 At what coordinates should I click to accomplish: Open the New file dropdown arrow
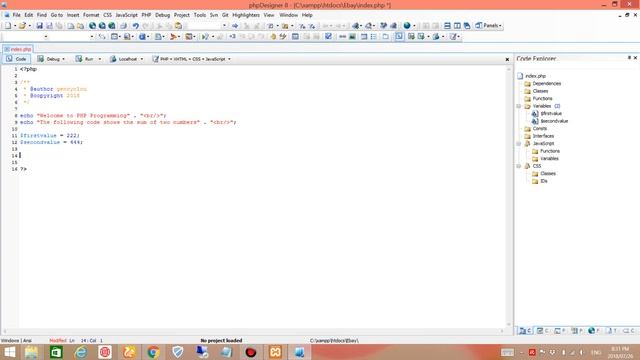(15, 26)
